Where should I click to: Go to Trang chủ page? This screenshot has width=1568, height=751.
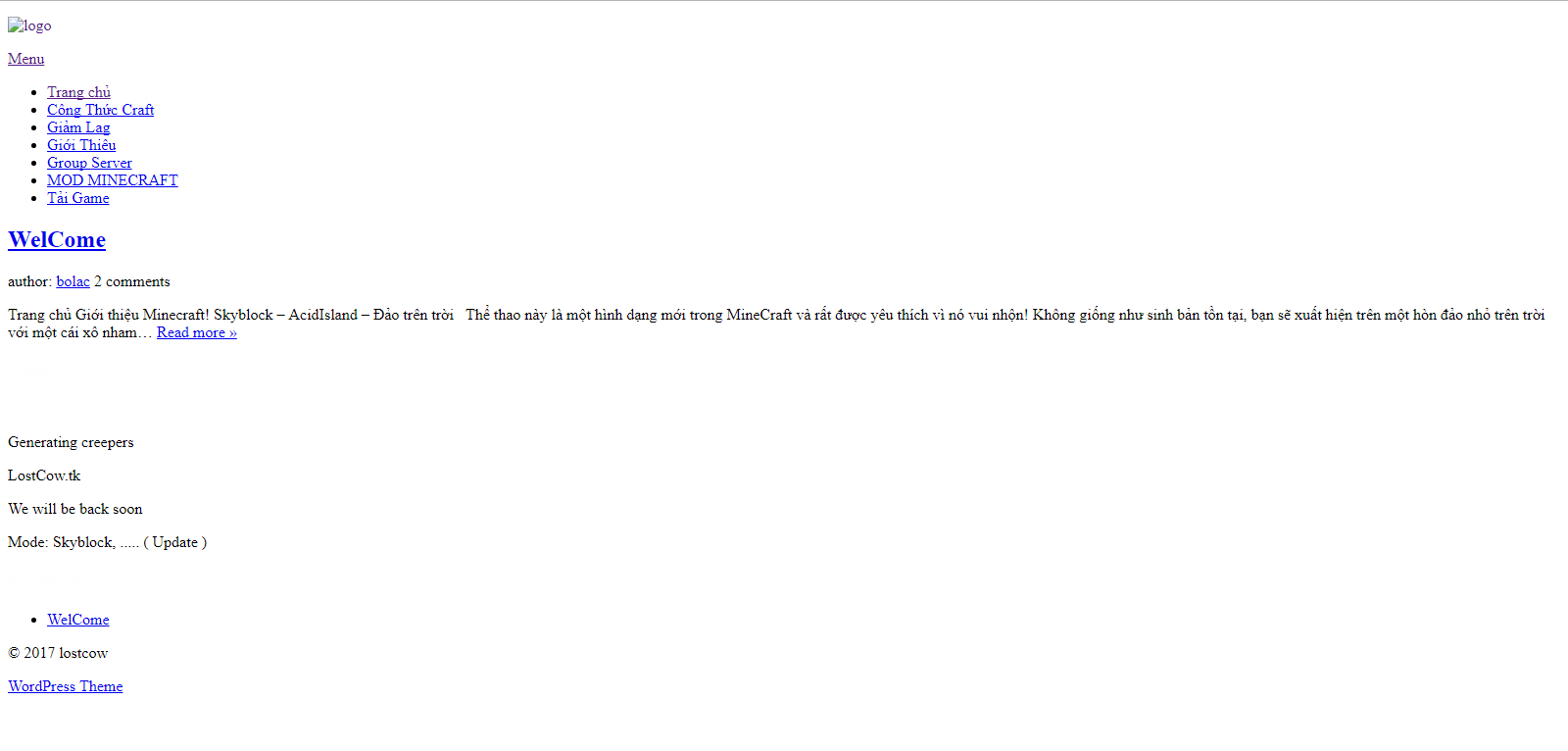click(78, 92)
